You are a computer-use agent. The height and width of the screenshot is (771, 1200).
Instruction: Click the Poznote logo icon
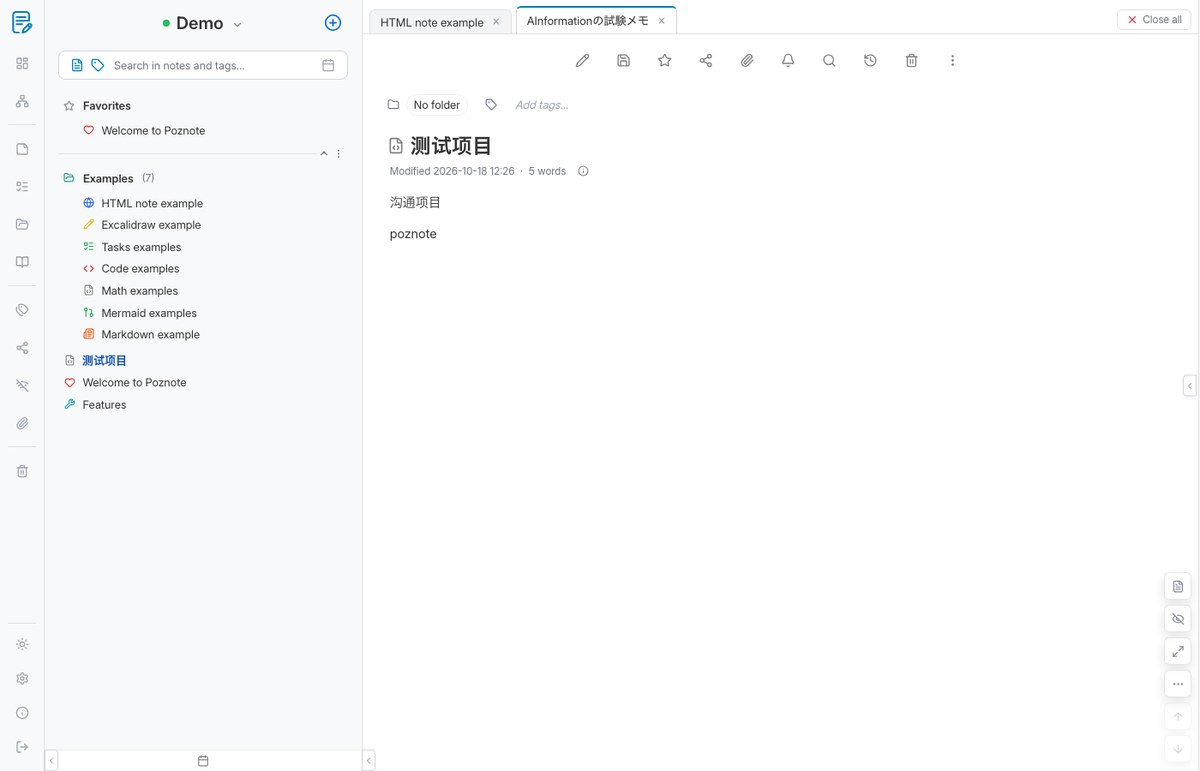coord(22,22)
